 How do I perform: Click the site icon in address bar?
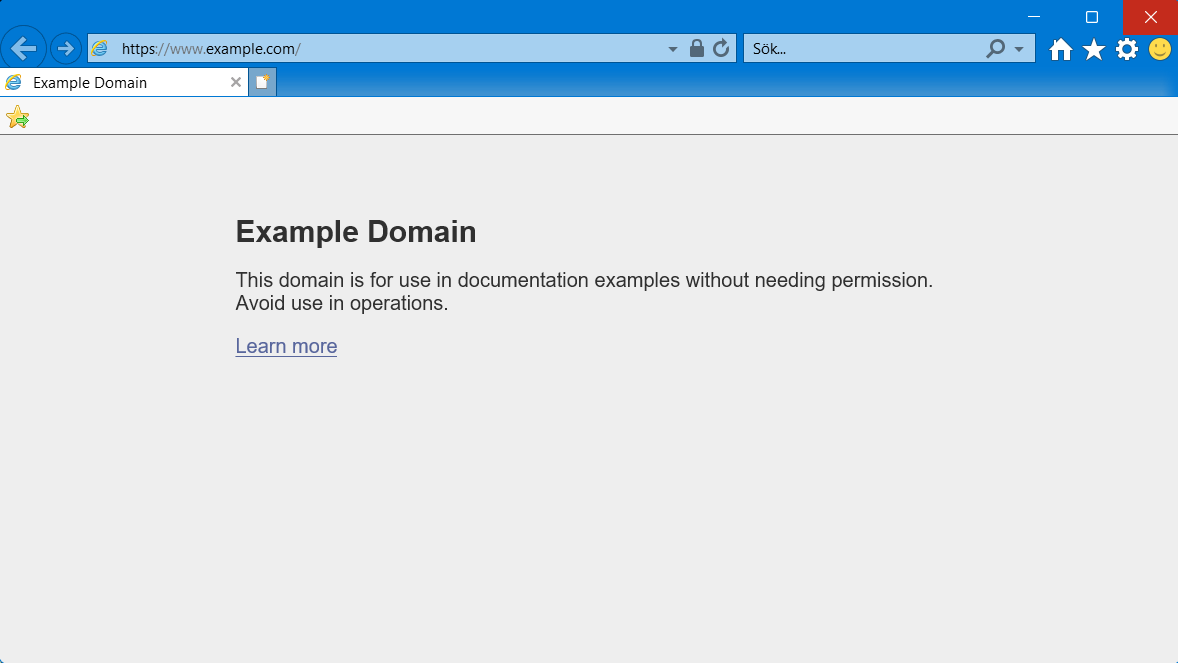click(x=100, y=49)
